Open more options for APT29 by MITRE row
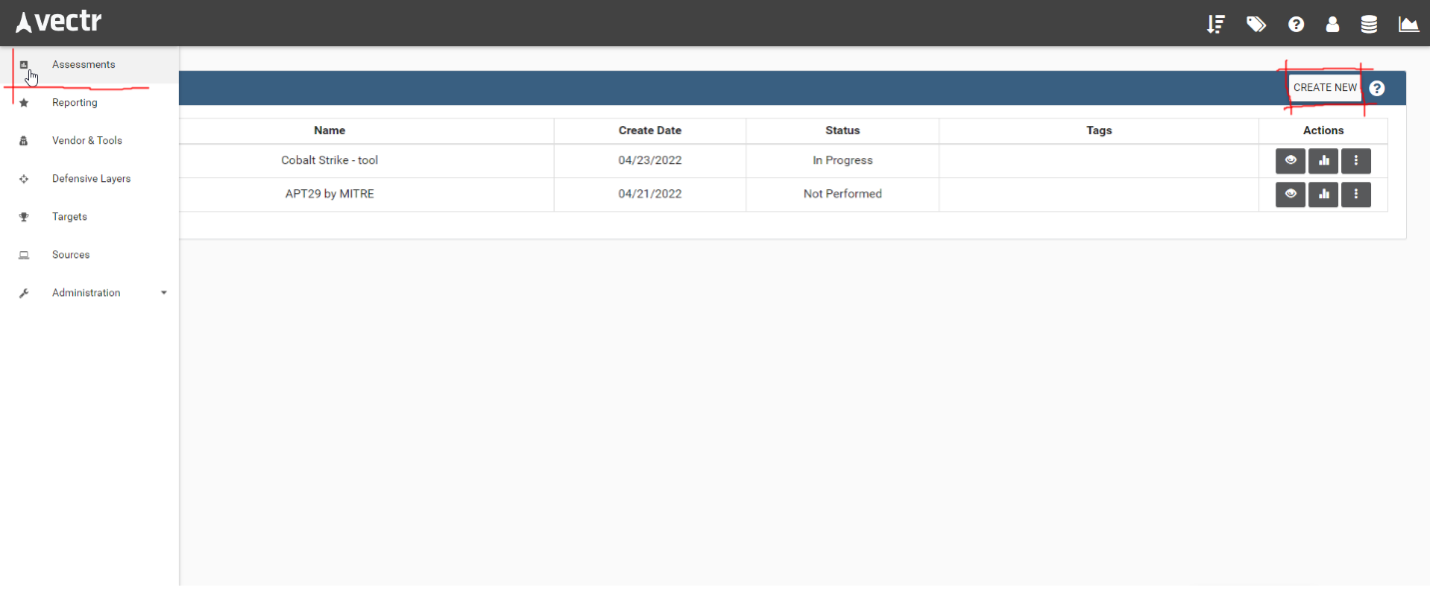 [x=1356, y=194]
